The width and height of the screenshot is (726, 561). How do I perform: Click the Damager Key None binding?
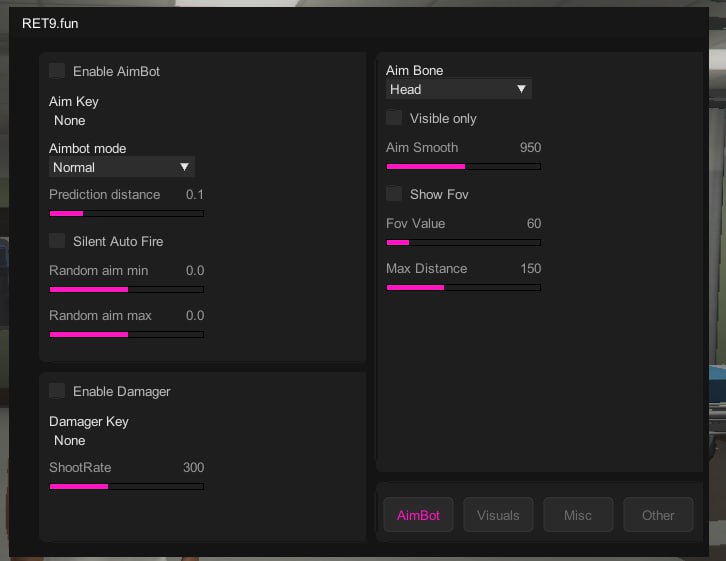[x=70, y=440]
